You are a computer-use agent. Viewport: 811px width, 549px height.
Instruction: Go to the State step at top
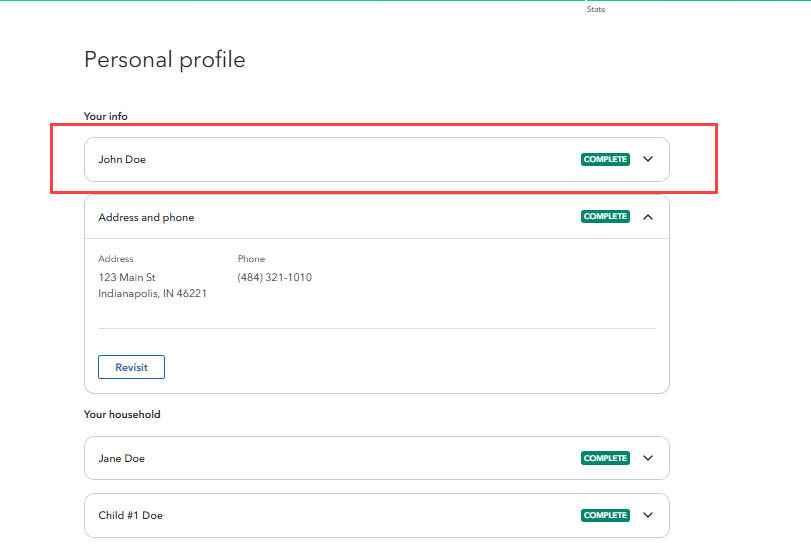point(596,9)
